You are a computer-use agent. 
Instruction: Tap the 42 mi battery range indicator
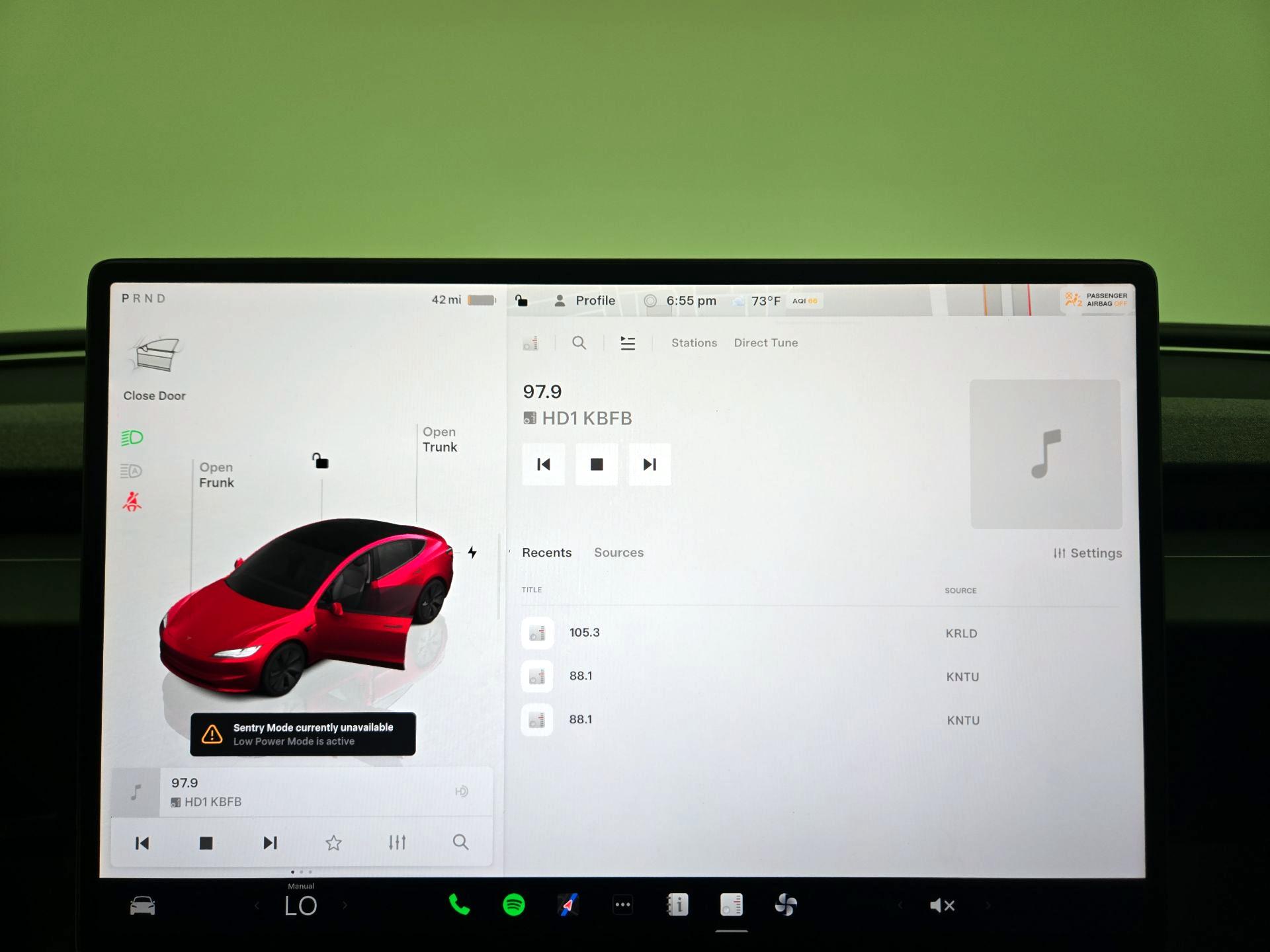tap(463, 299)
